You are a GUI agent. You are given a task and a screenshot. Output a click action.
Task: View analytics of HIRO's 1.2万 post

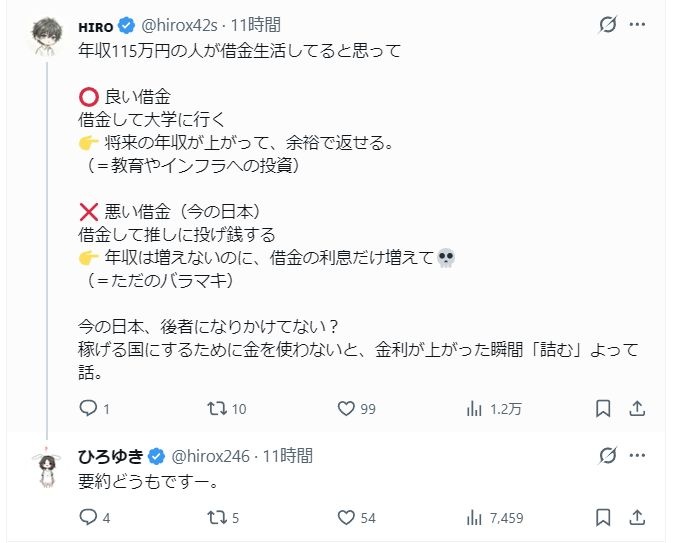(476, 408)
